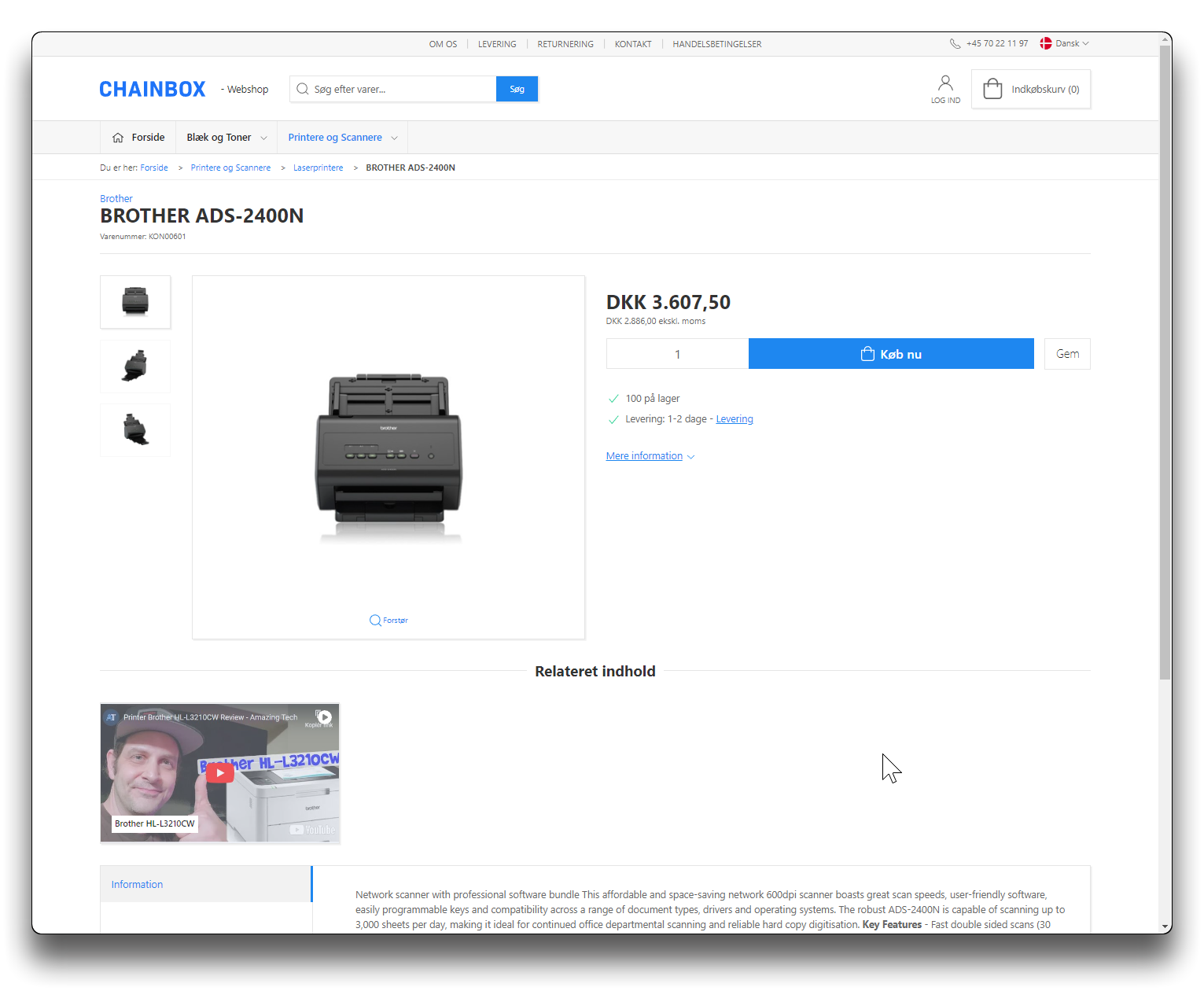Click the CHAINBOX logo

tap(152, 90)
